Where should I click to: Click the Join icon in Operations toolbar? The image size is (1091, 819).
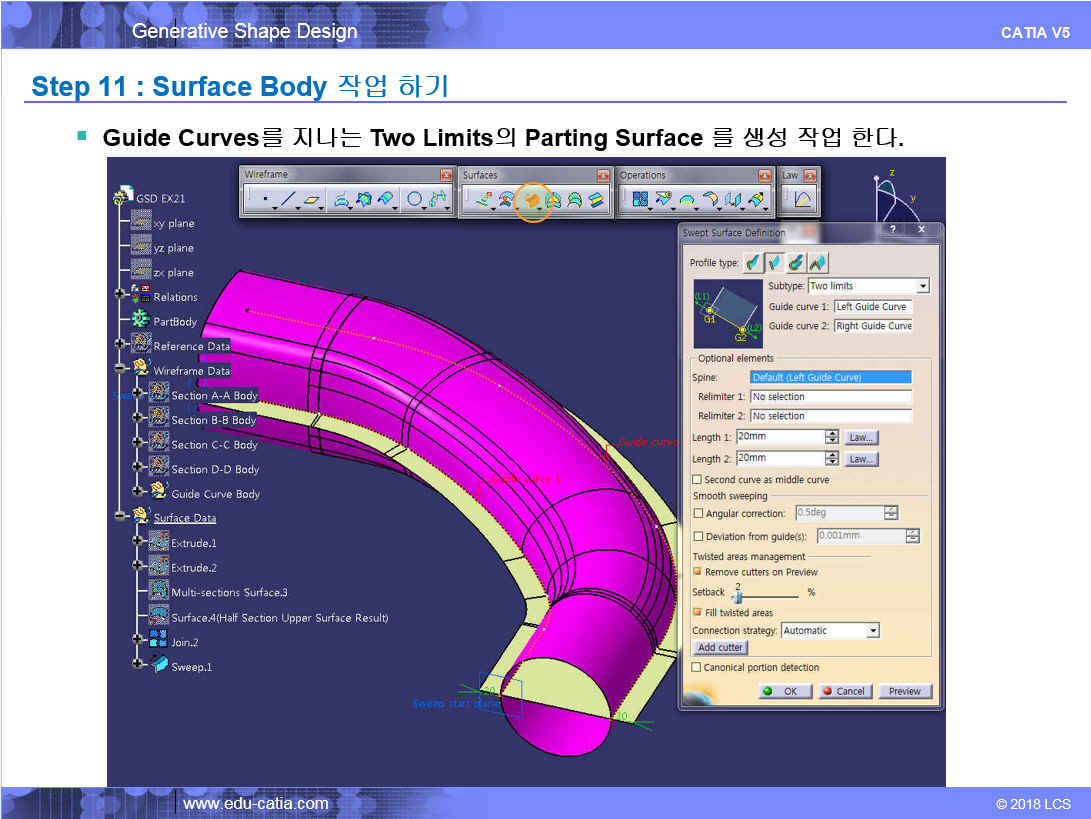(x=640, y=200)
